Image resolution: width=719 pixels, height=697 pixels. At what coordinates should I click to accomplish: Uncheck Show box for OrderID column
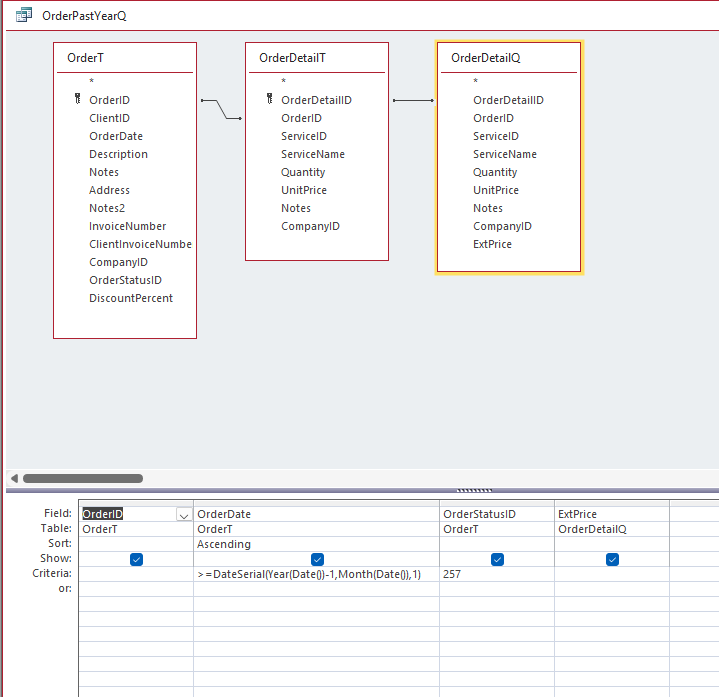click(136, 559)
